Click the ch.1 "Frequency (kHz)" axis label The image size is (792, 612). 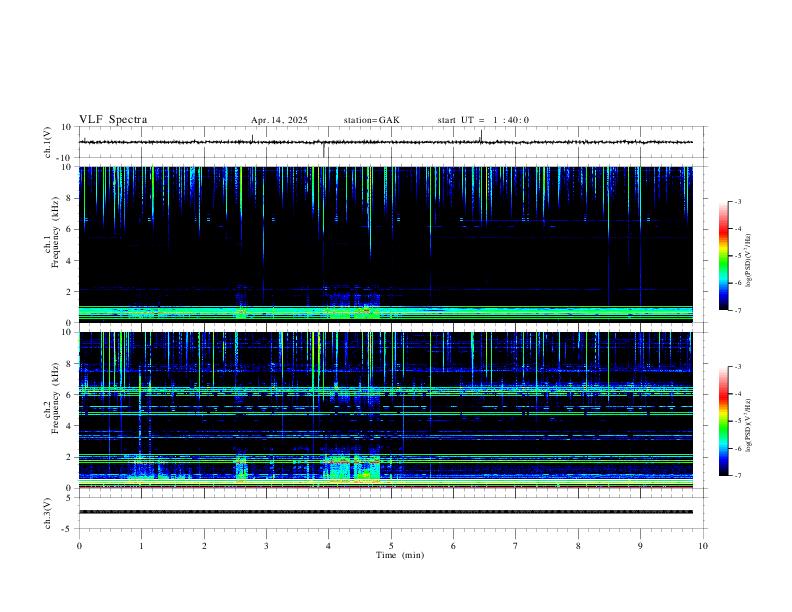(55, 232)
